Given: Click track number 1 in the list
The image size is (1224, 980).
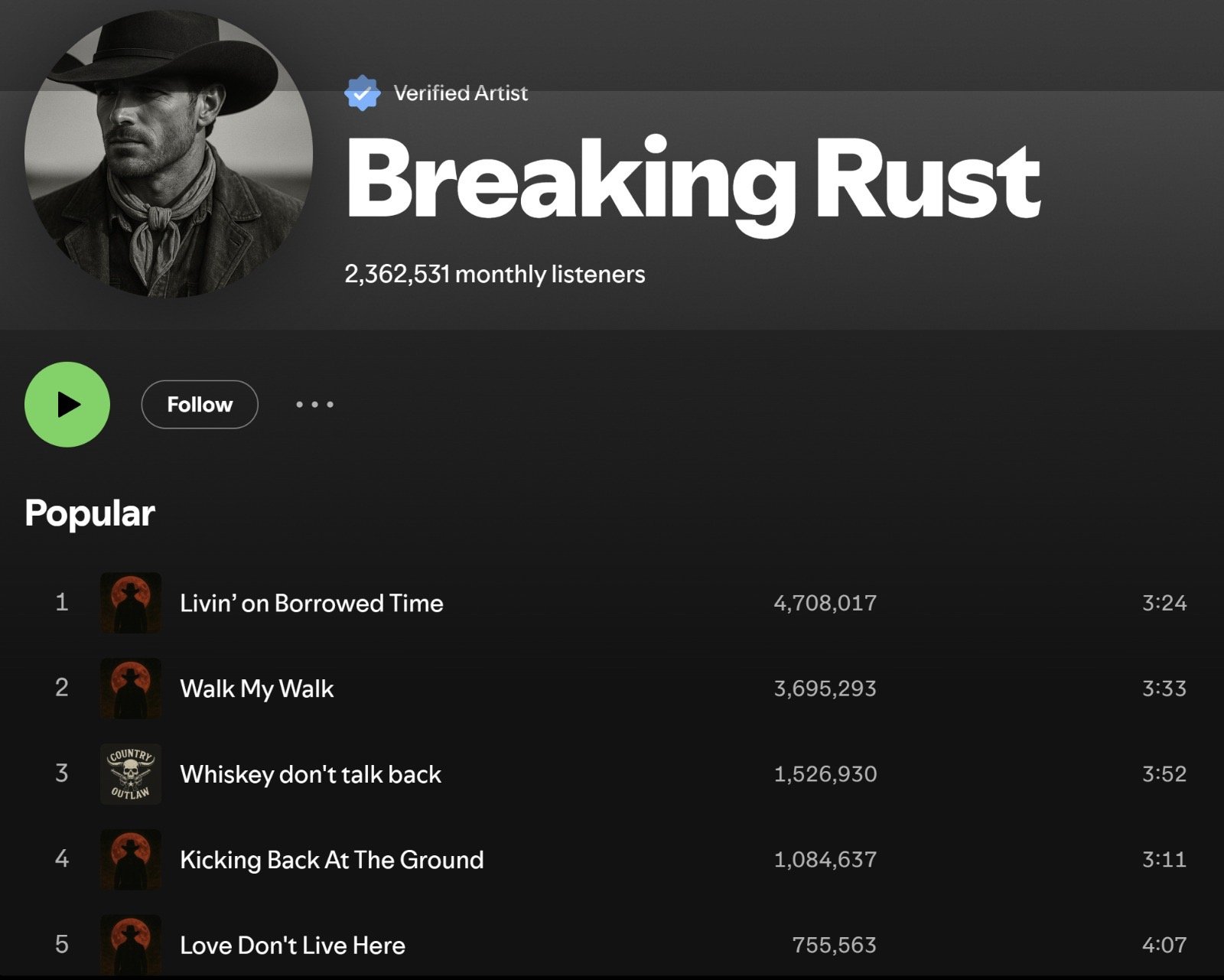Looking at the screenshot, I should click(62, 603).
